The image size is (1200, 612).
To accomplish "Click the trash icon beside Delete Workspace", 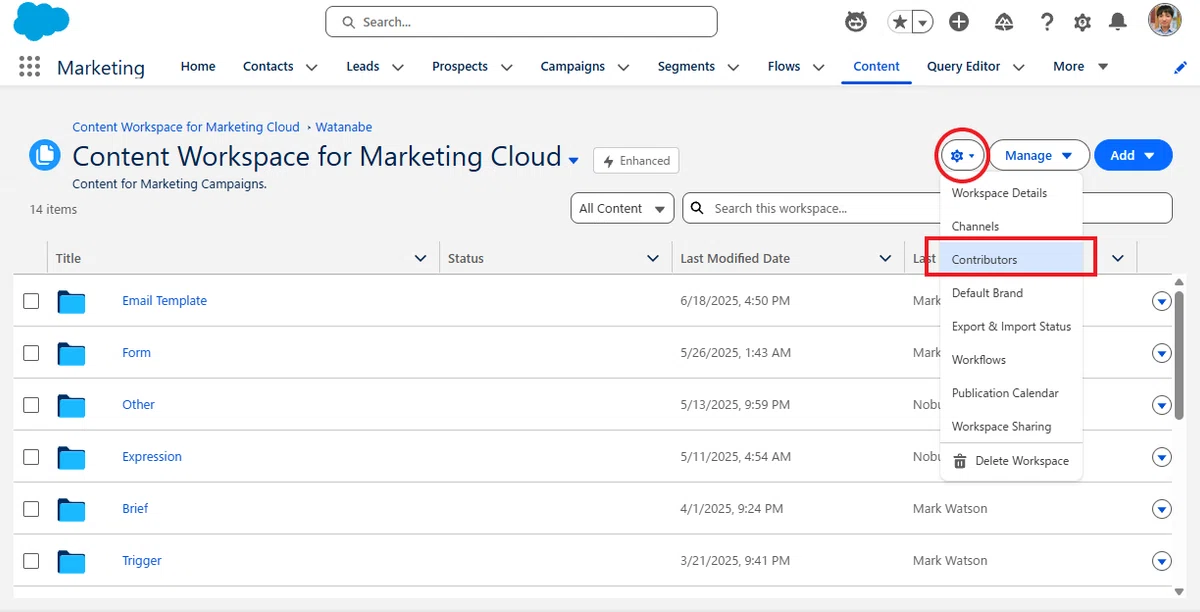I will coord(960,461).
